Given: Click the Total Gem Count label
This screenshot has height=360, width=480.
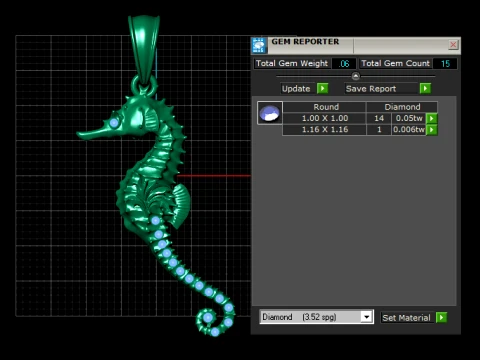Looking at the screenshot, I should point(395,63).
